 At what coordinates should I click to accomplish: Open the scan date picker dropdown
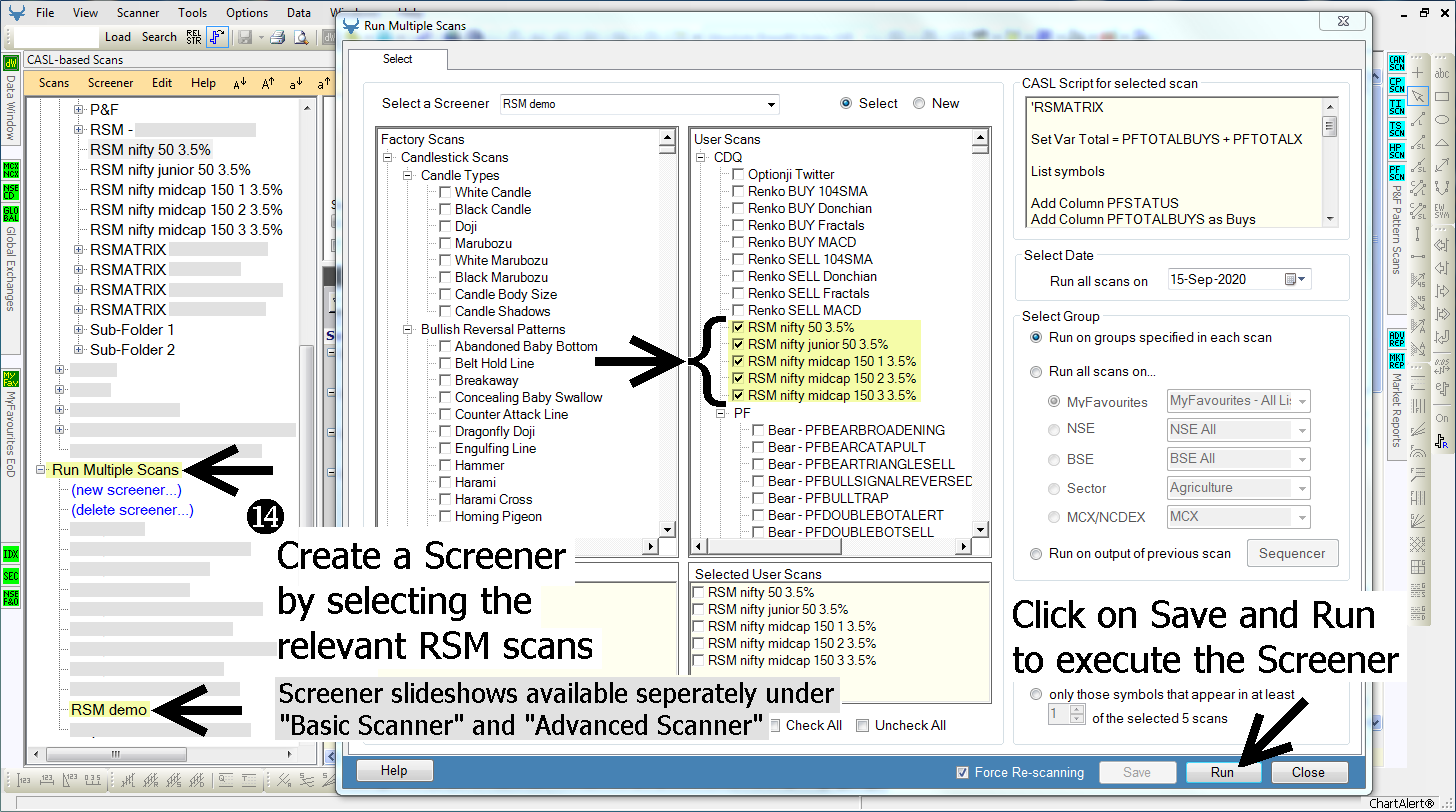[x=1295, y=280]
